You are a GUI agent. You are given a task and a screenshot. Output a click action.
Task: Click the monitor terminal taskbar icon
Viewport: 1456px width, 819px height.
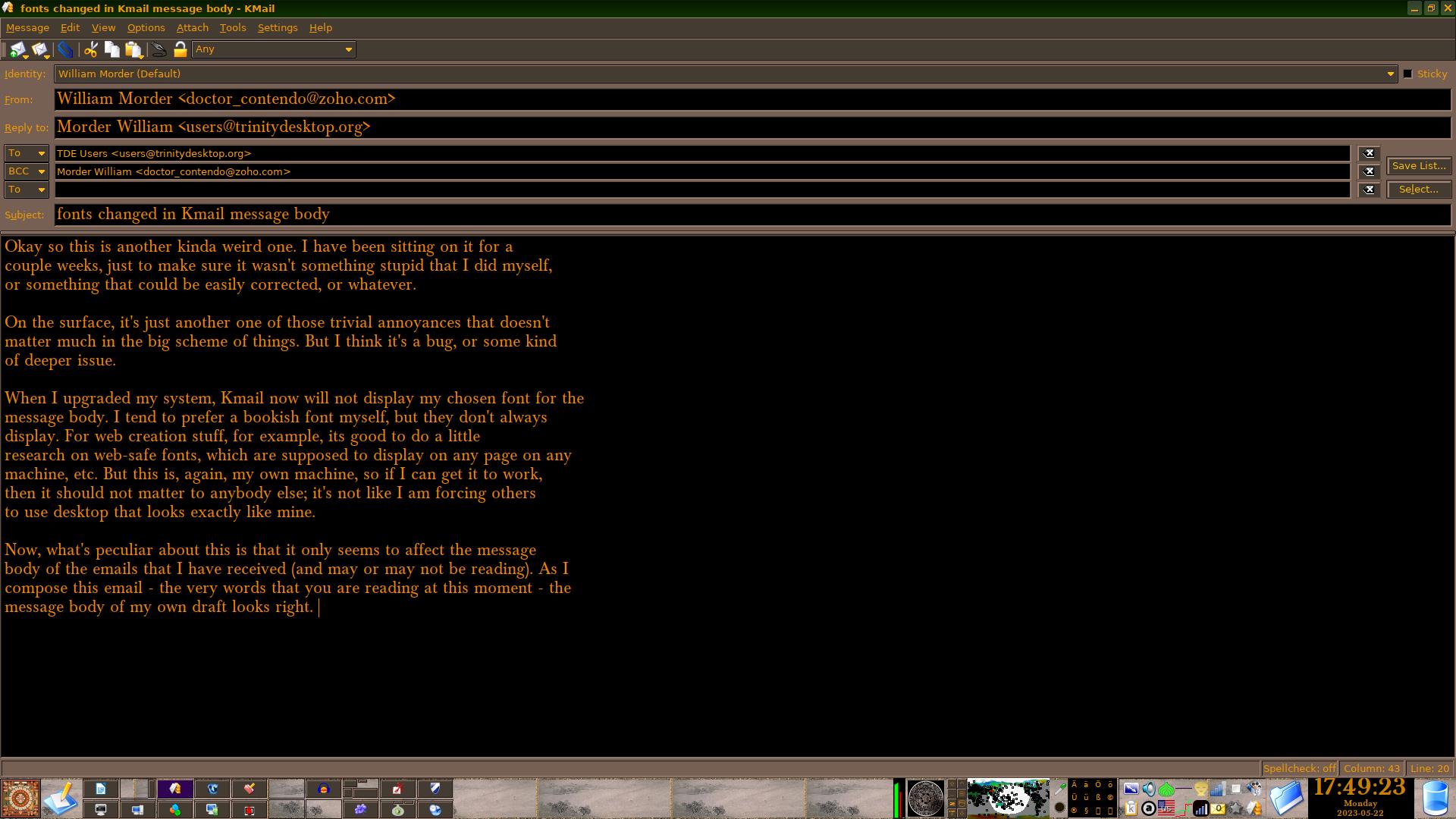101,809
